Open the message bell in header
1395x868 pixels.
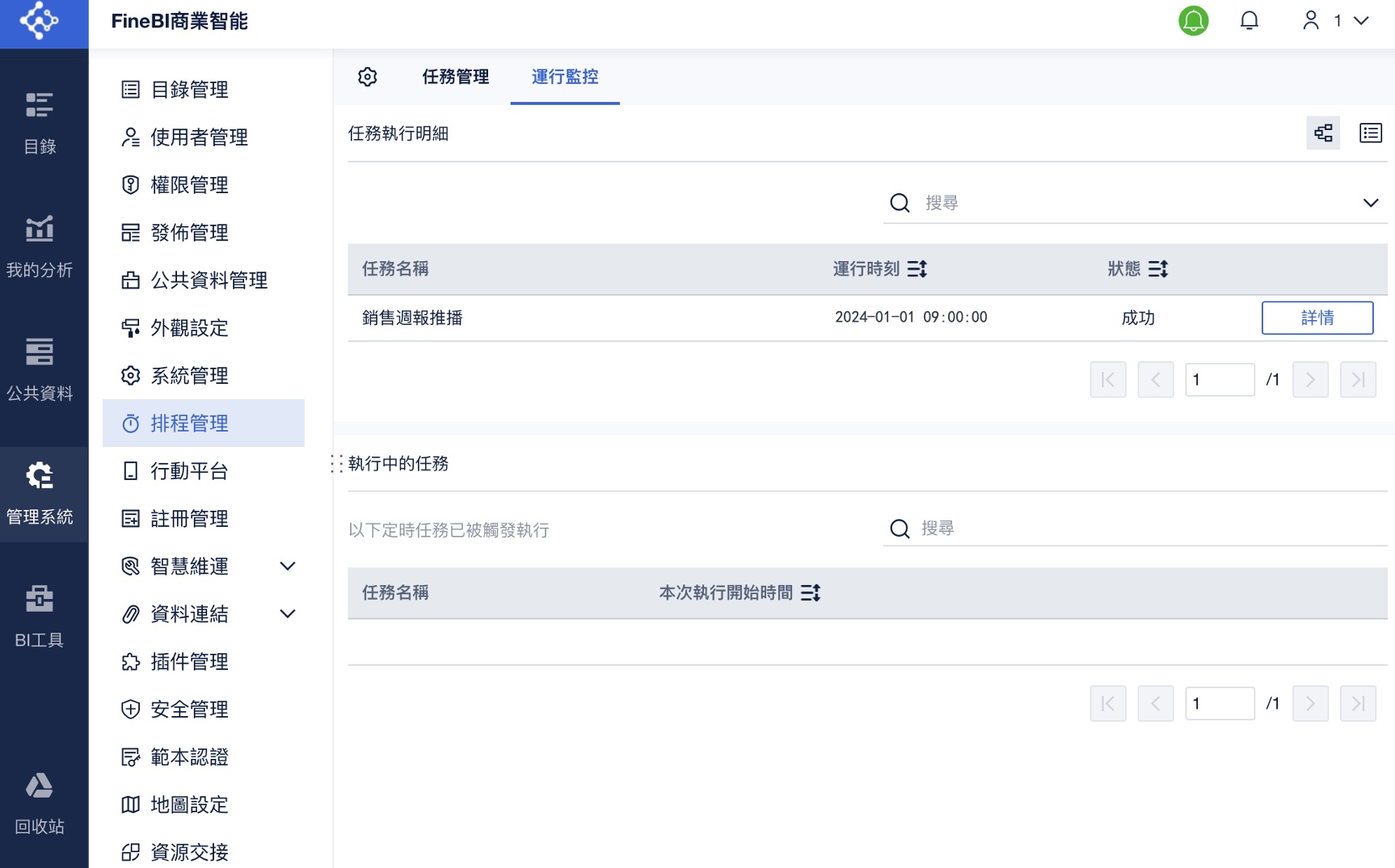(1249, 21)
